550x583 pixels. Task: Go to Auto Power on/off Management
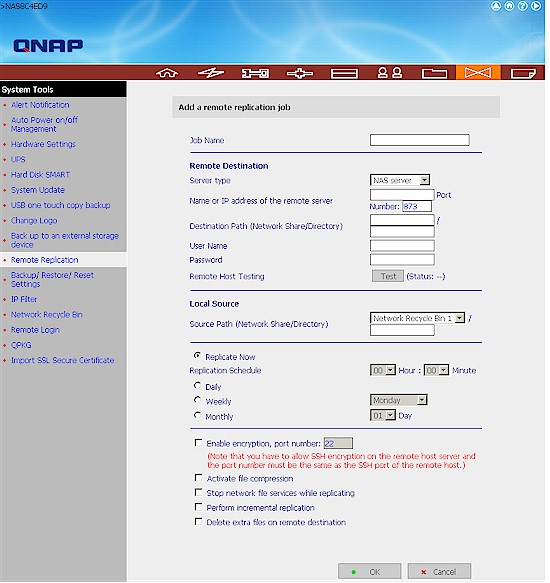coord(44,125)
